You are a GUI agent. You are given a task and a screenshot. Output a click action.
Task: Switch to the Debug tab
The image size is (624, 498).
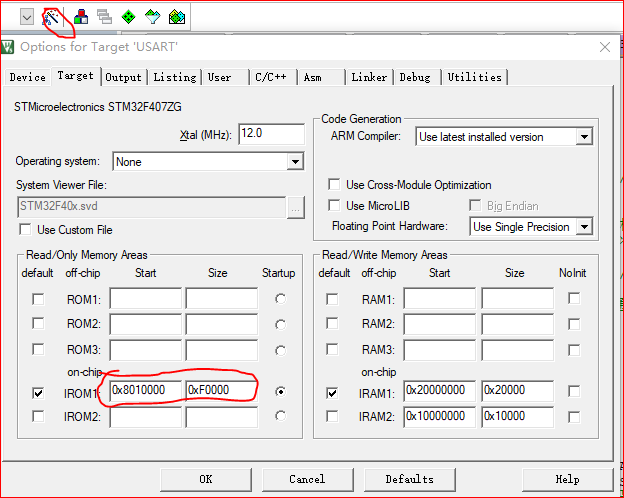tap(415, 77)
